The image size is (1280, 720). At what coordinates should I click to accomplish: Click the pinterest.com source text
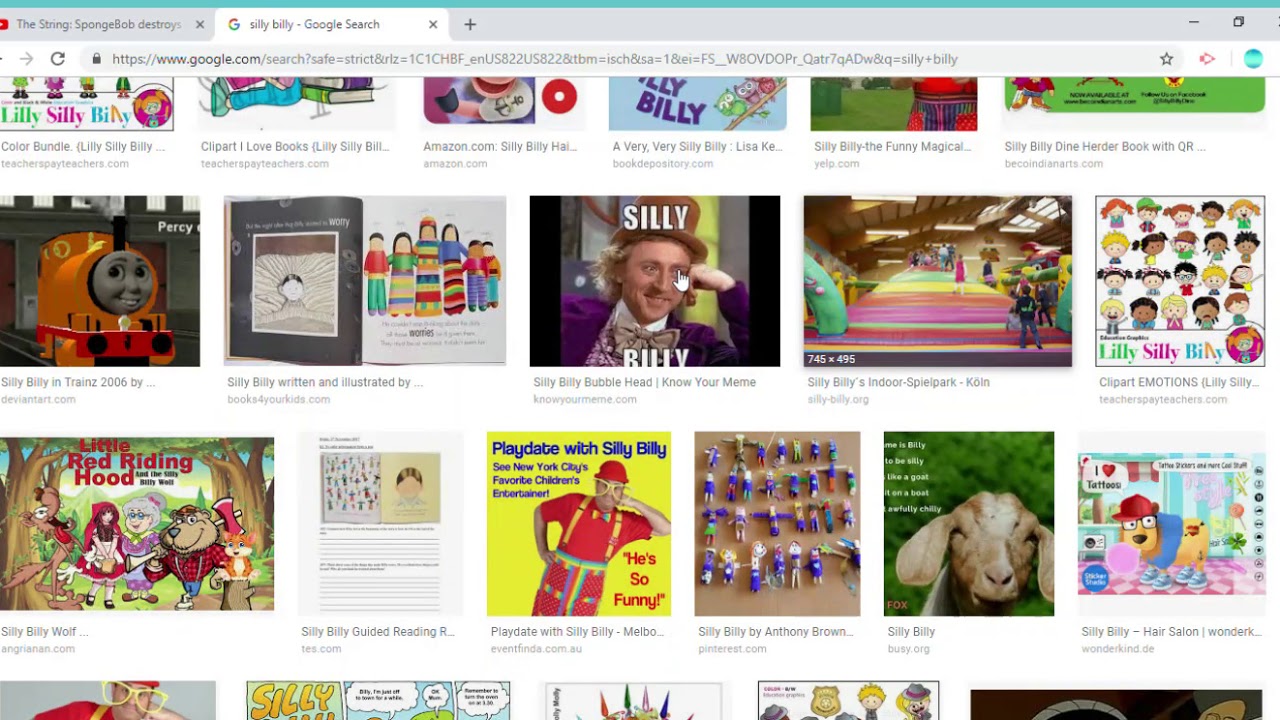pos(732,649)
